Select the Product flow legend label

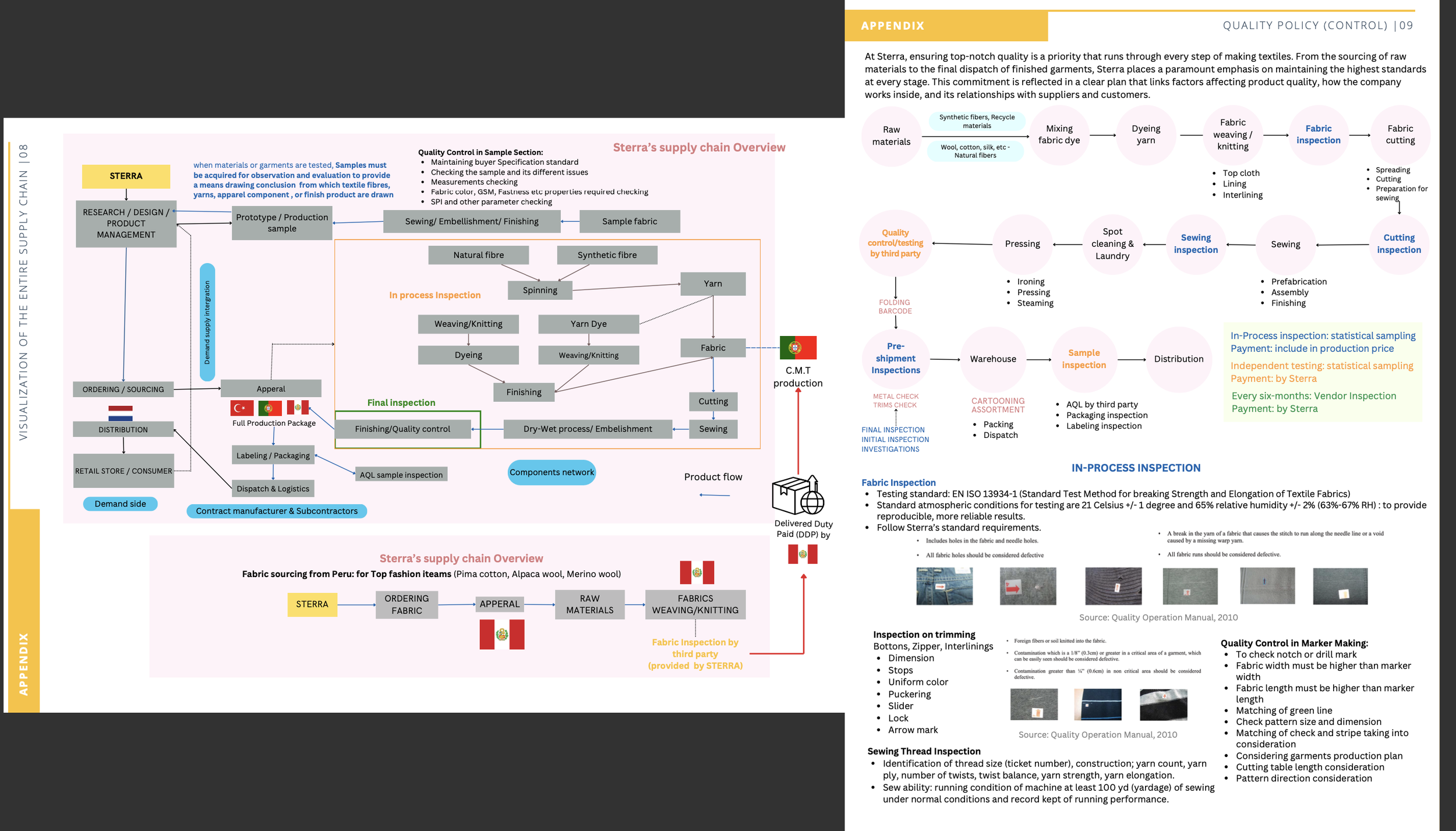[713, 477]
